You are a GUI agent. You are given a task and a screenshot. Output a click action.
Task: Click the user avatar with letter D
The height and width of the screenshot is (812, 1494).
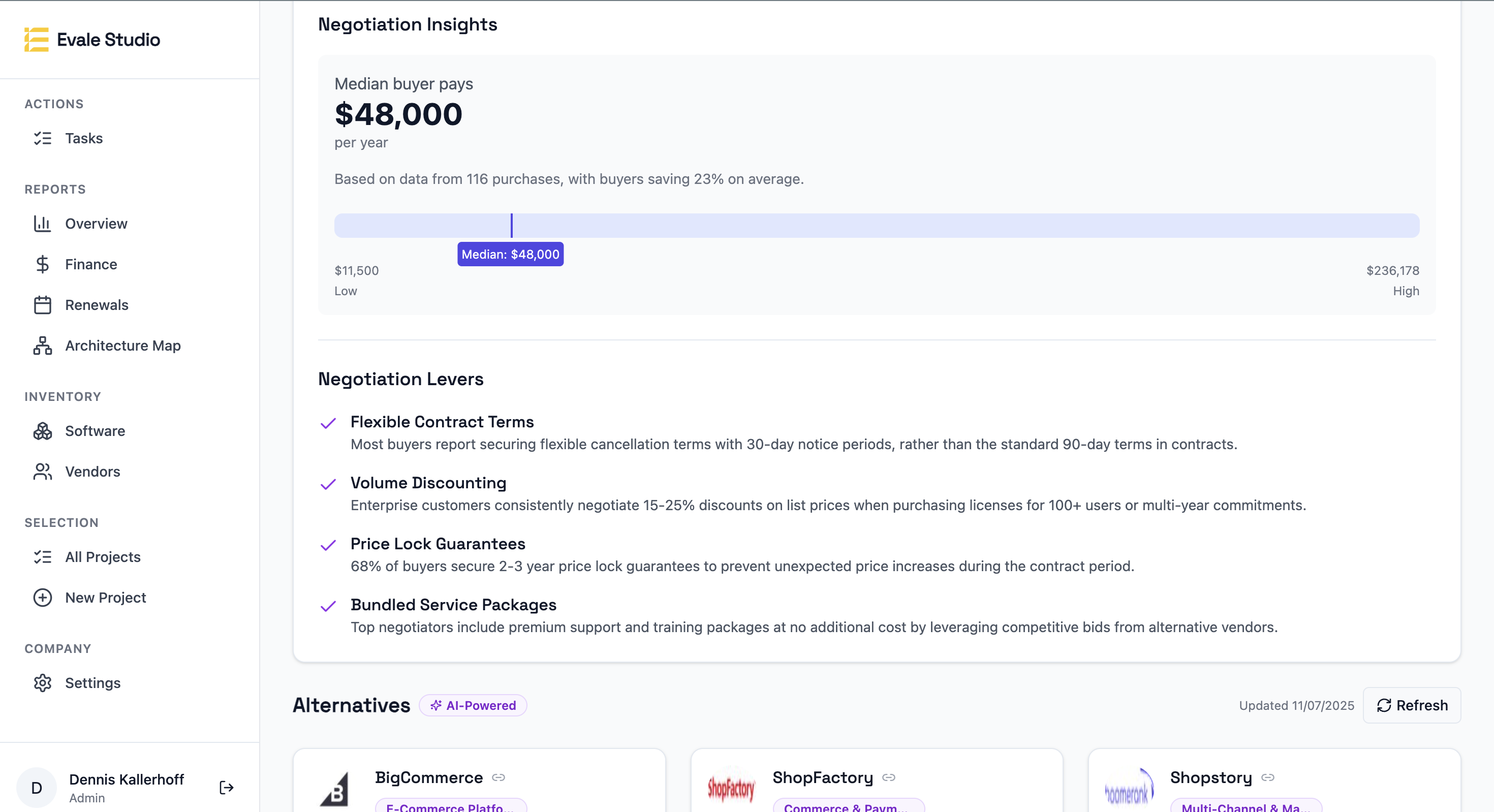pos(37,787)
